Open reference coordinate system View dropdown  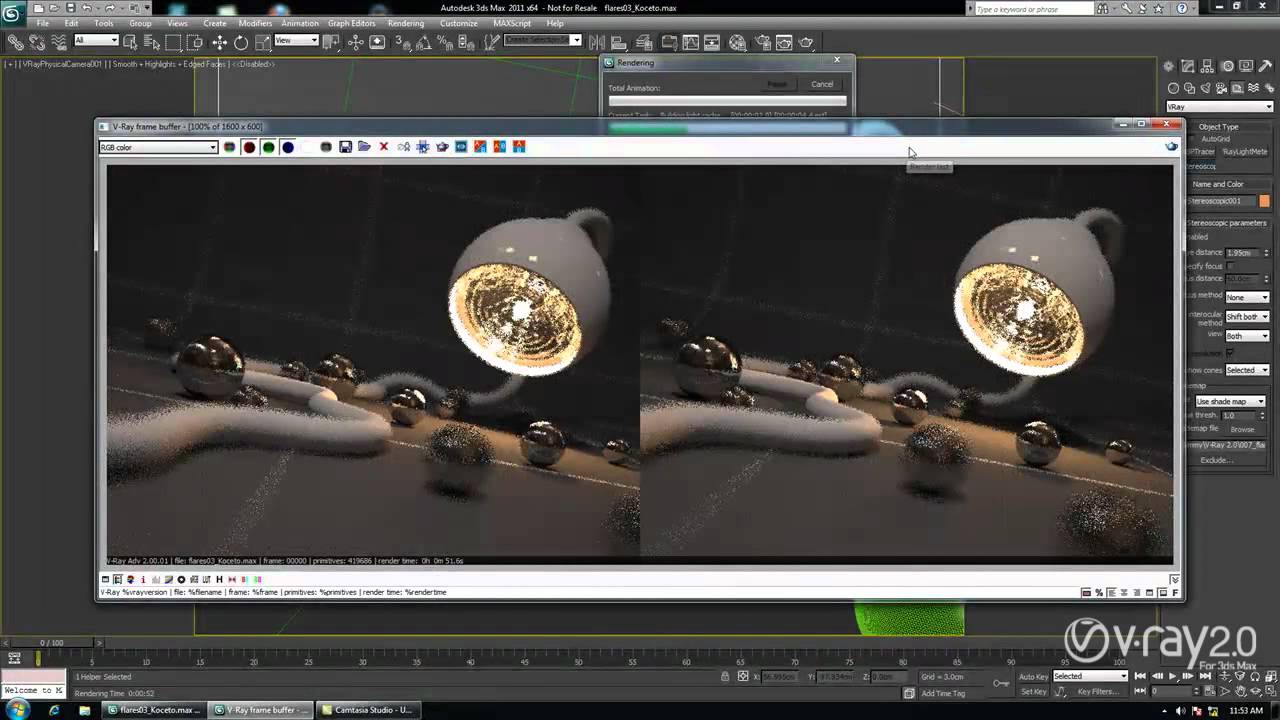pos(296,40)
